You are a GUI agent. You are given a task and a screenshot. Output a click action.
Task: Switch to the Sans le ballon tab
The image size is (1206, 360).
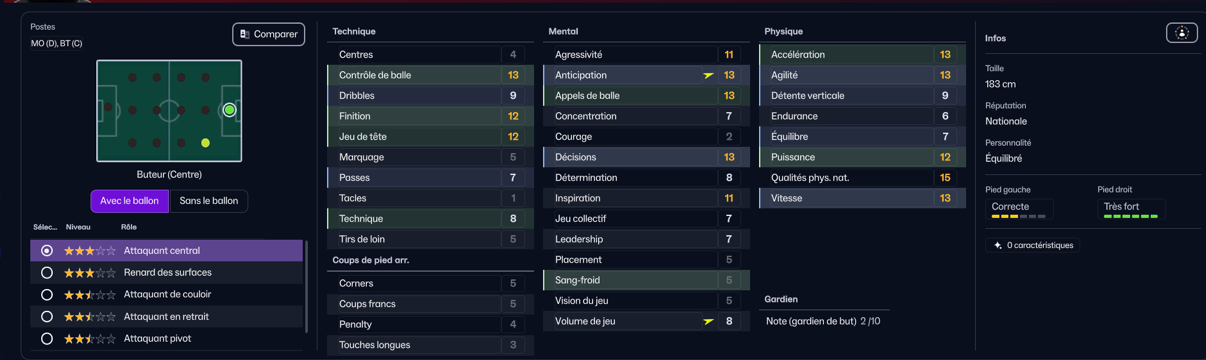point(209,201)
